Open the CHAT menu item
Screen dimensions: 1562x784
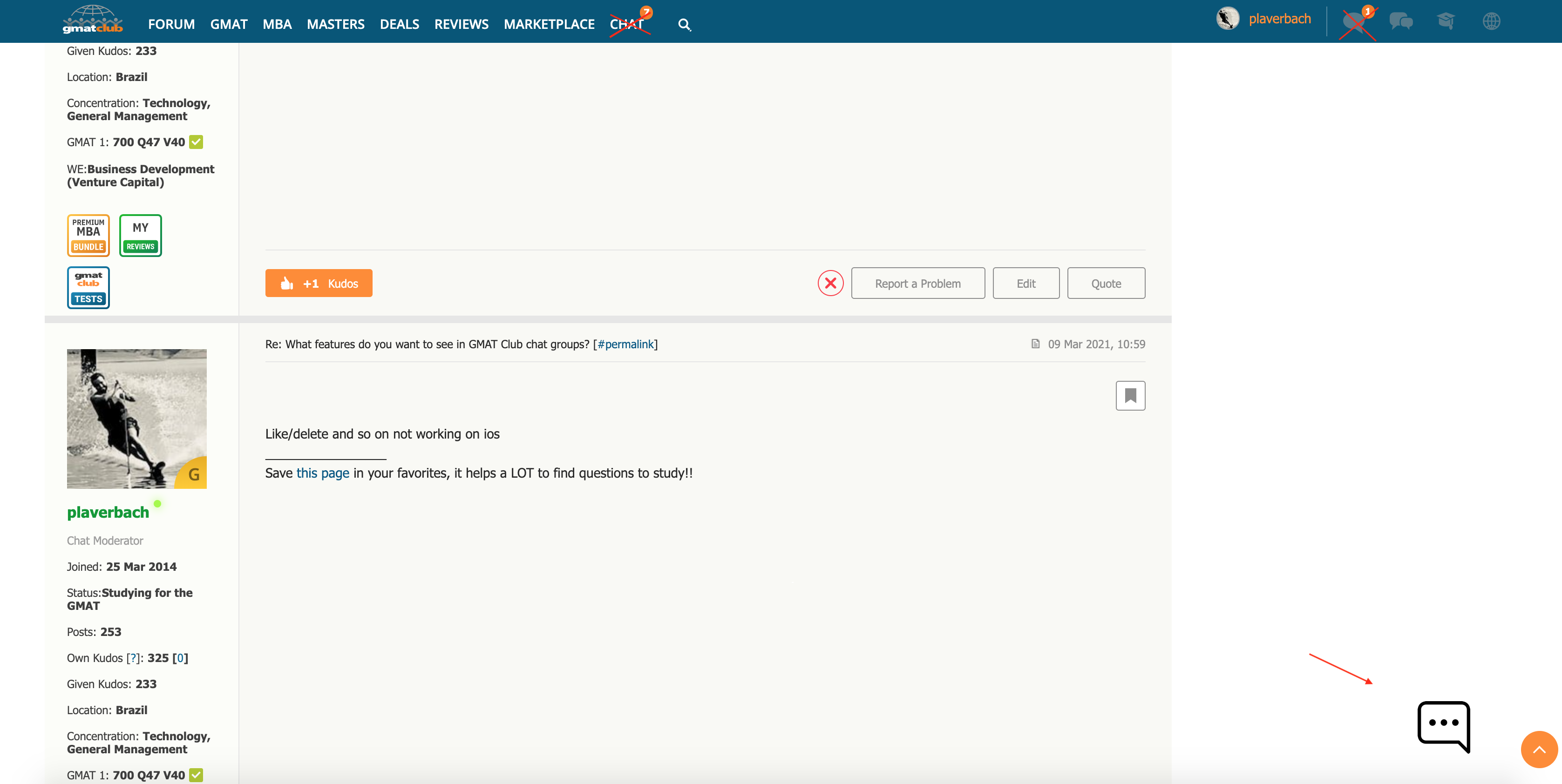(x=627, y=24)
